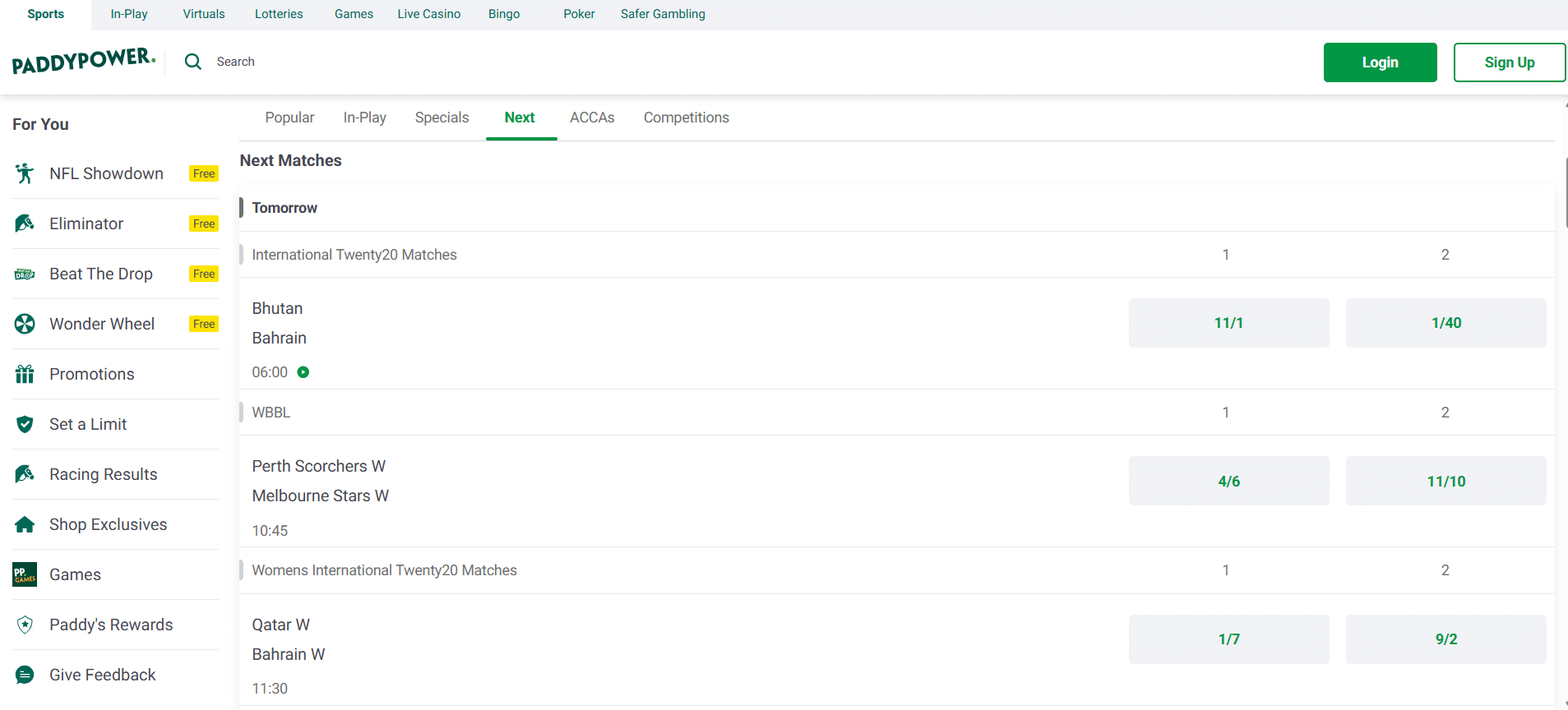Viewport: 1568px width, 710px height.
Task: Open Womens International Twenty20 Matches heading
Action: coord(384,570)
